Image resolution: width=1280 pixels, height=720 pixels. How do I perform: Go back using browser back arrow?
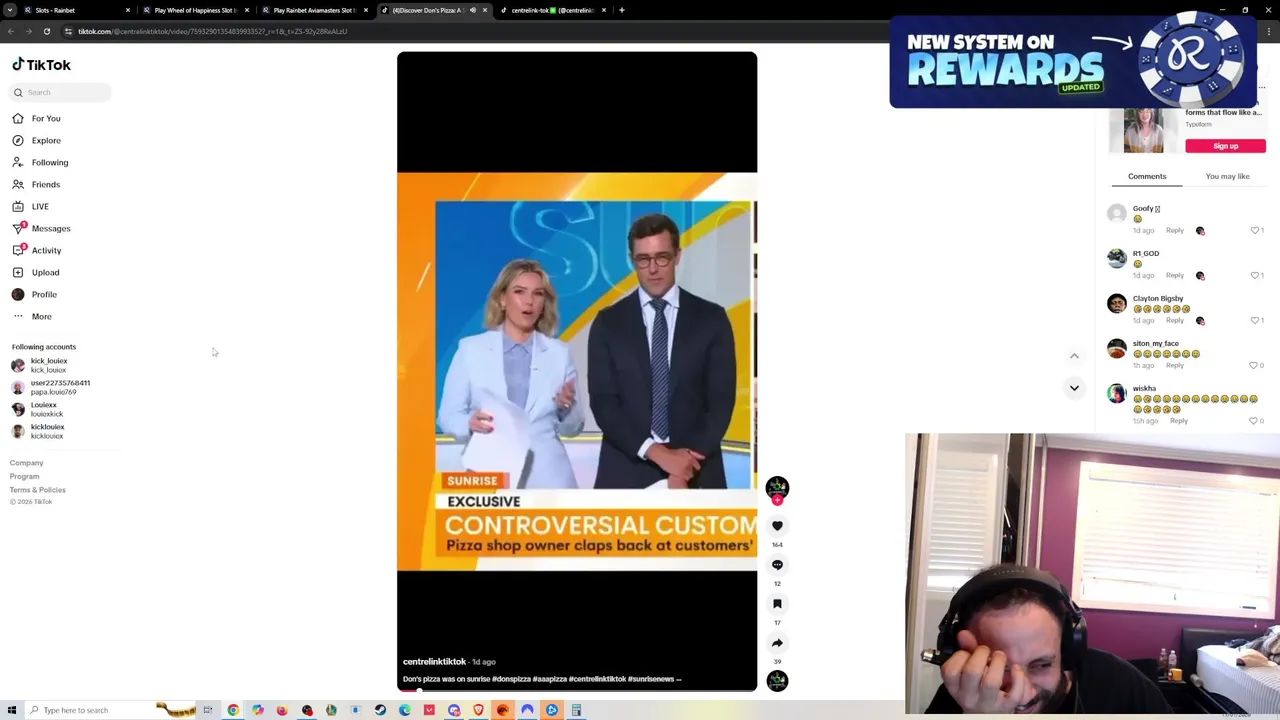10,31
